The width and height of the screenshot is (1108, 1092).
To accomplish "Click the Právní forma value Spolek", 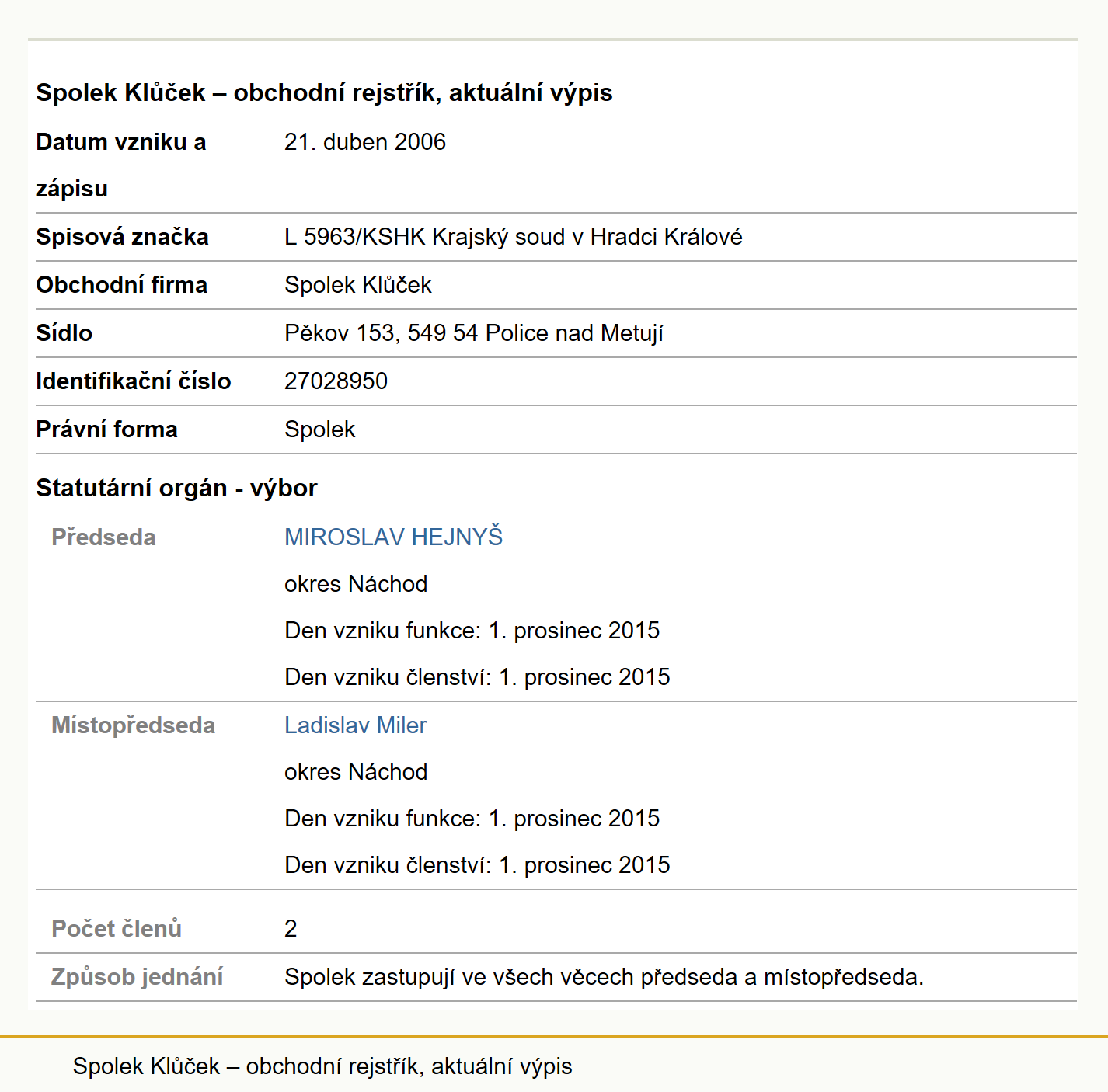I will point(319,429).
